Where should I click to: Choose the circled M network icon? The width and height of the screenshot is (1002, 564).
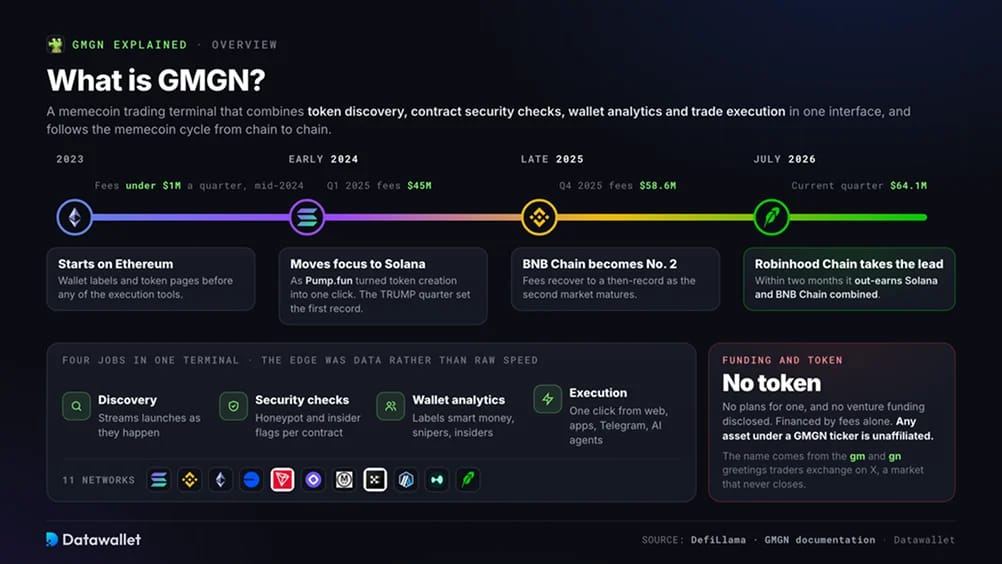(344, 480)
